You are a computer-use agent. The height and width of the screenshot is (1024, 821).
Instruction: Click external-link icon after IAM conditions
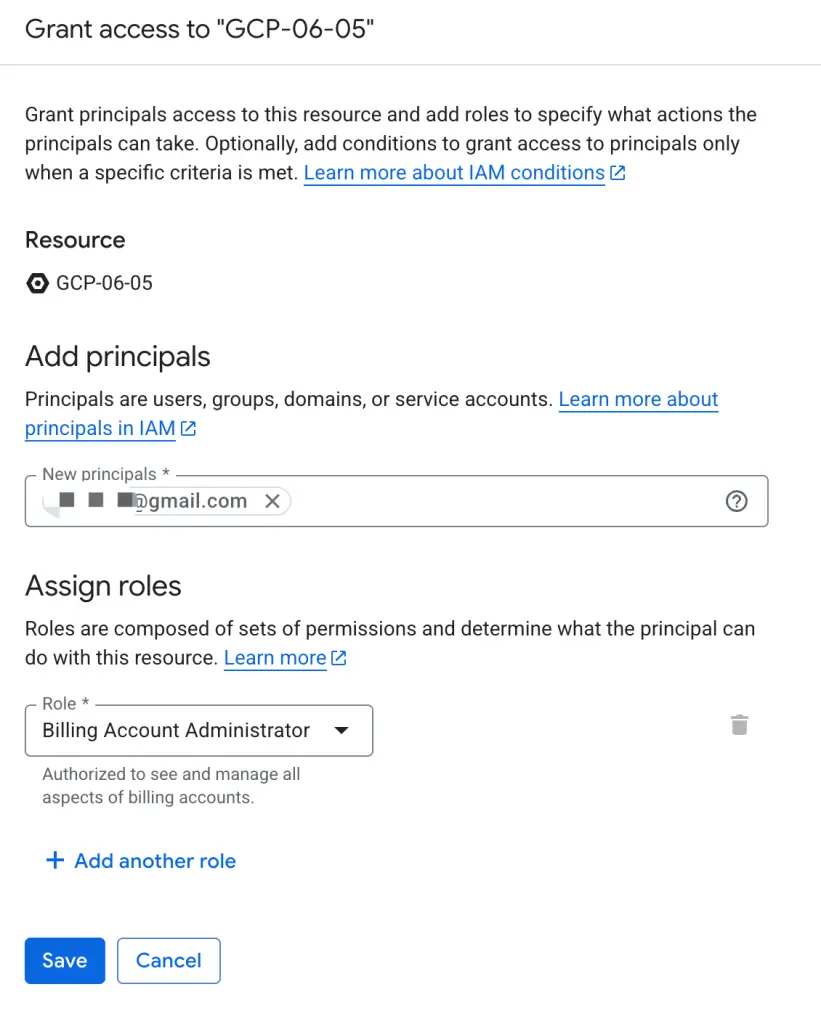pos(618,172)
